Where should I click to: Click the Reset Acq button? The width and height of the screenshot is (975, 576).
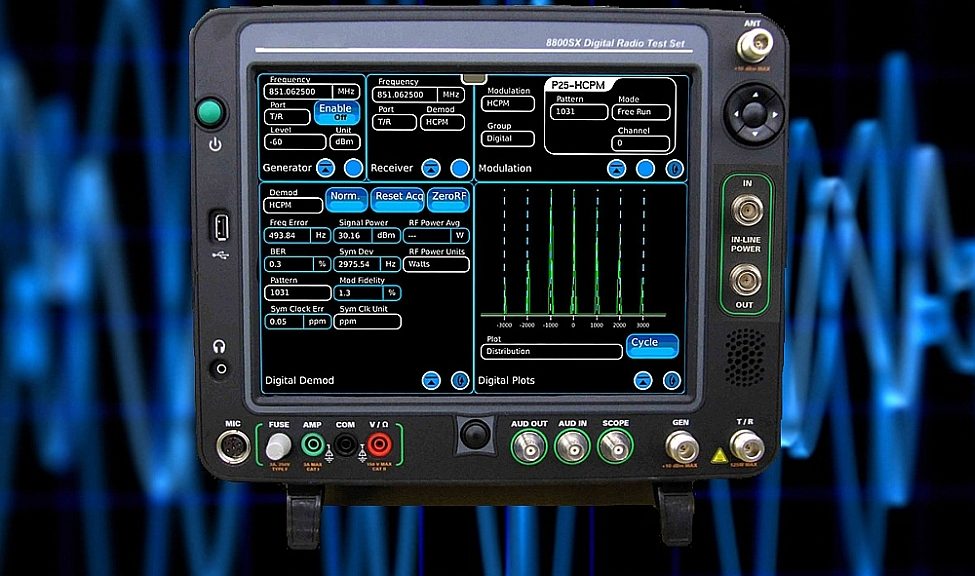[398, 196]
